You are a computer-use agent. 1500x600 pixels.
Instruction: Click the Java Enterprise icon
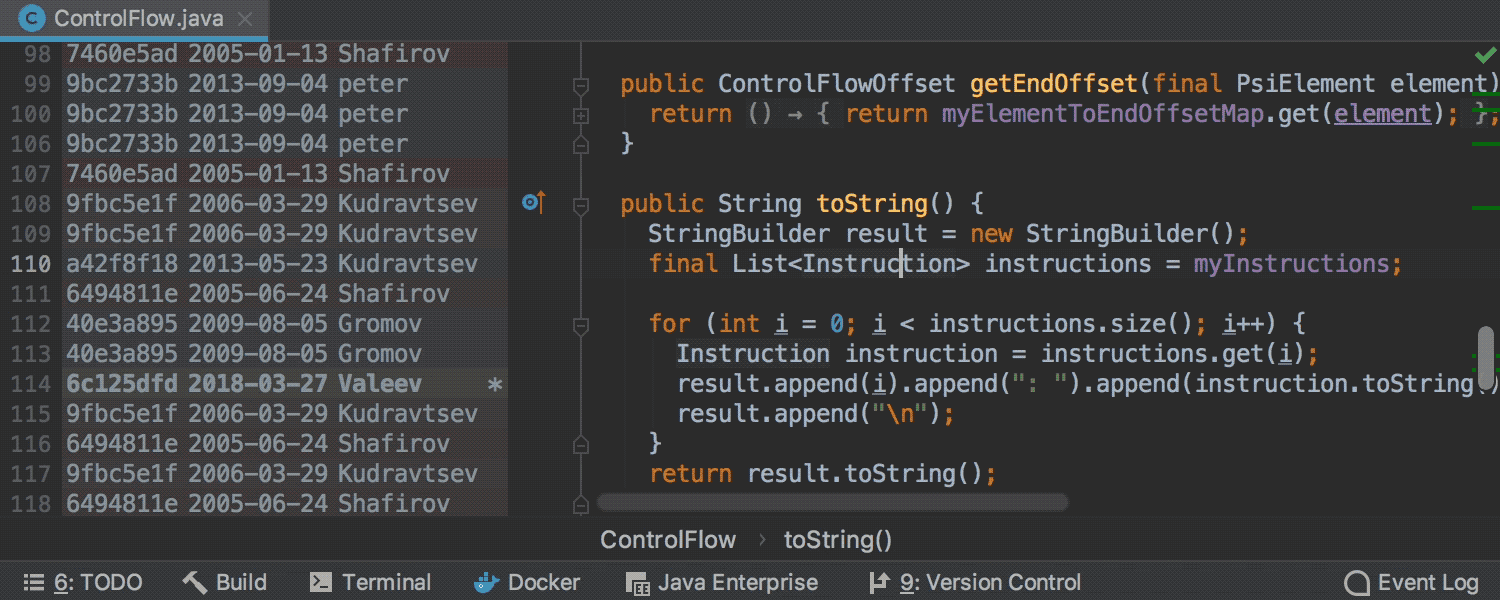636,583
